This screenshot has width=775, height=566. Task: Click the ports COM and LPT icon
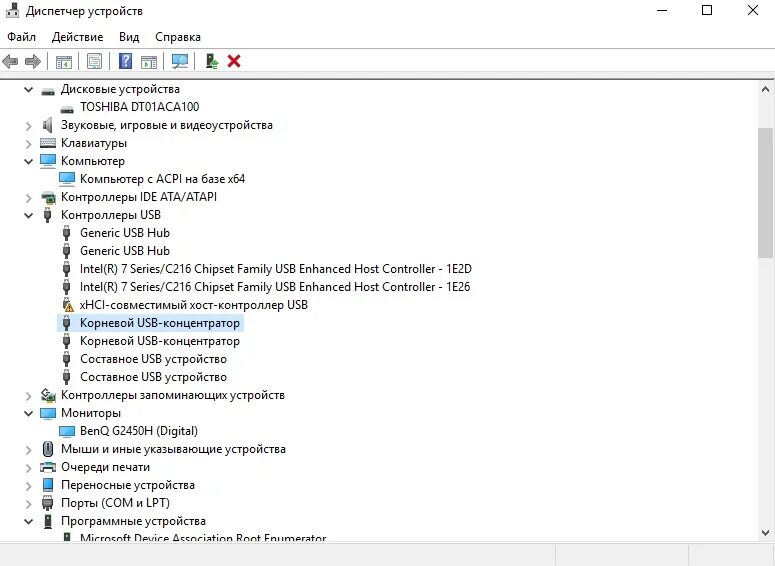tap(47, 503)
